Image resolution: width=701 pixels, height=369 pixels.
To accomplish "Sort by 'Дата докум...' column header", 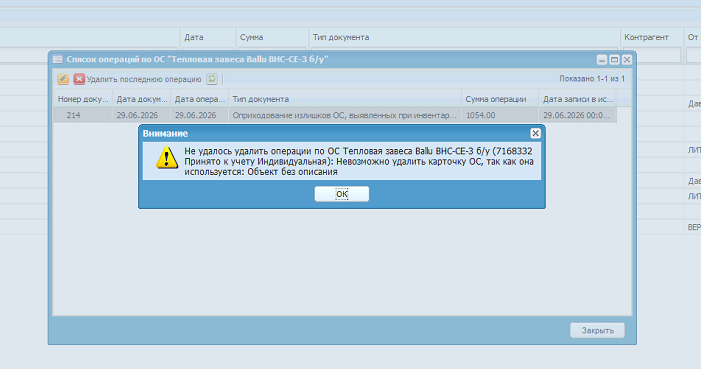I will 142,99.
